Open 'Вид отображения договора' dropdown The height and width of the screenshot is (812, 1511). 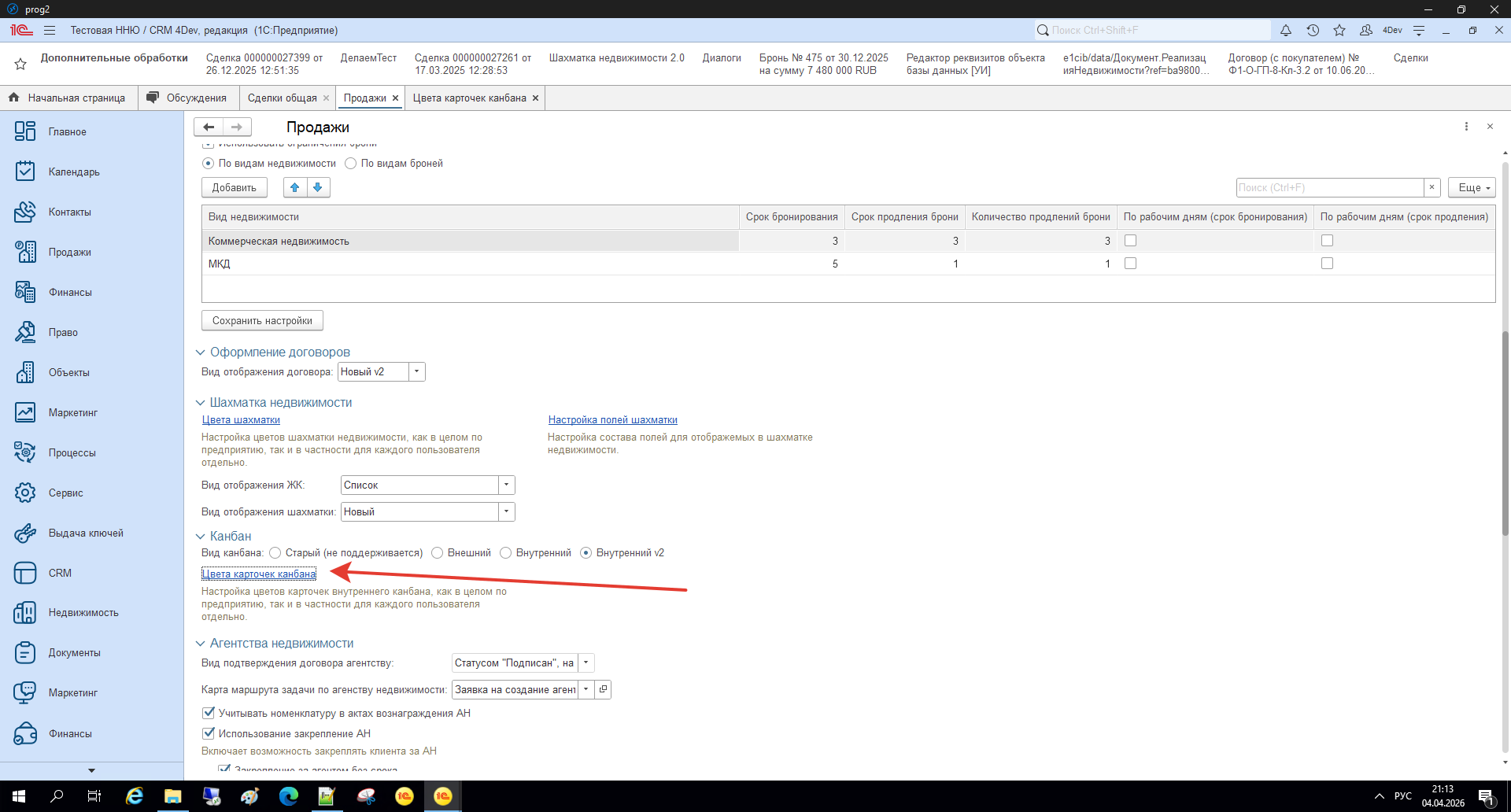pos(417,371)
